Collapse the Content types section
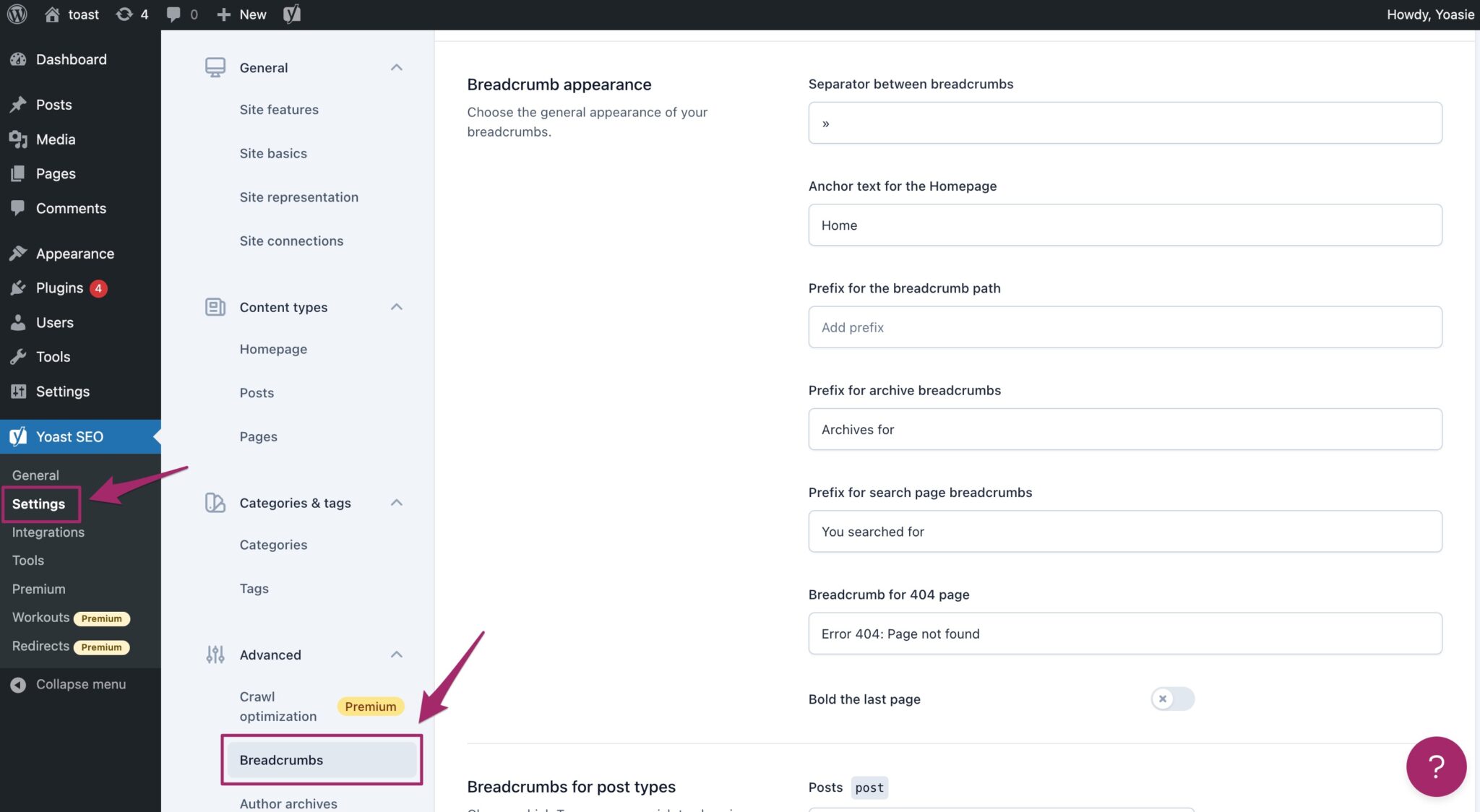The width and height of the screenshot is (1480, 812). [x=396, y=307]
